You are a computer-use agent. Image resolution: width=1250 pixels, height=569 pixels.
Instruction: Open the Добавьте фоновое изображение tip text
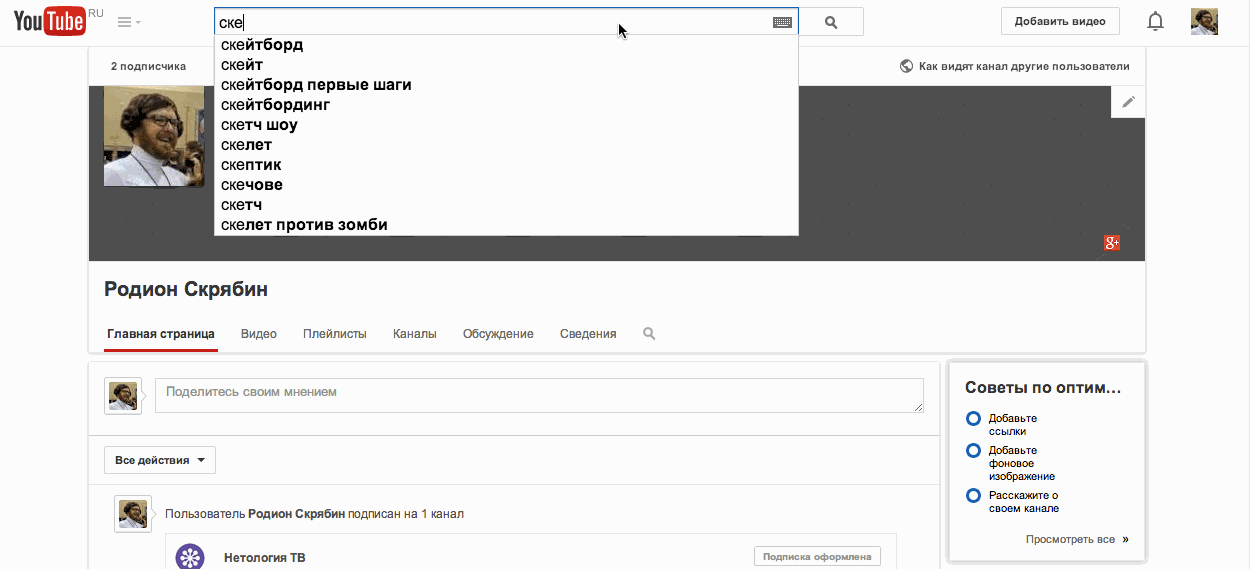pos(1022,464)
